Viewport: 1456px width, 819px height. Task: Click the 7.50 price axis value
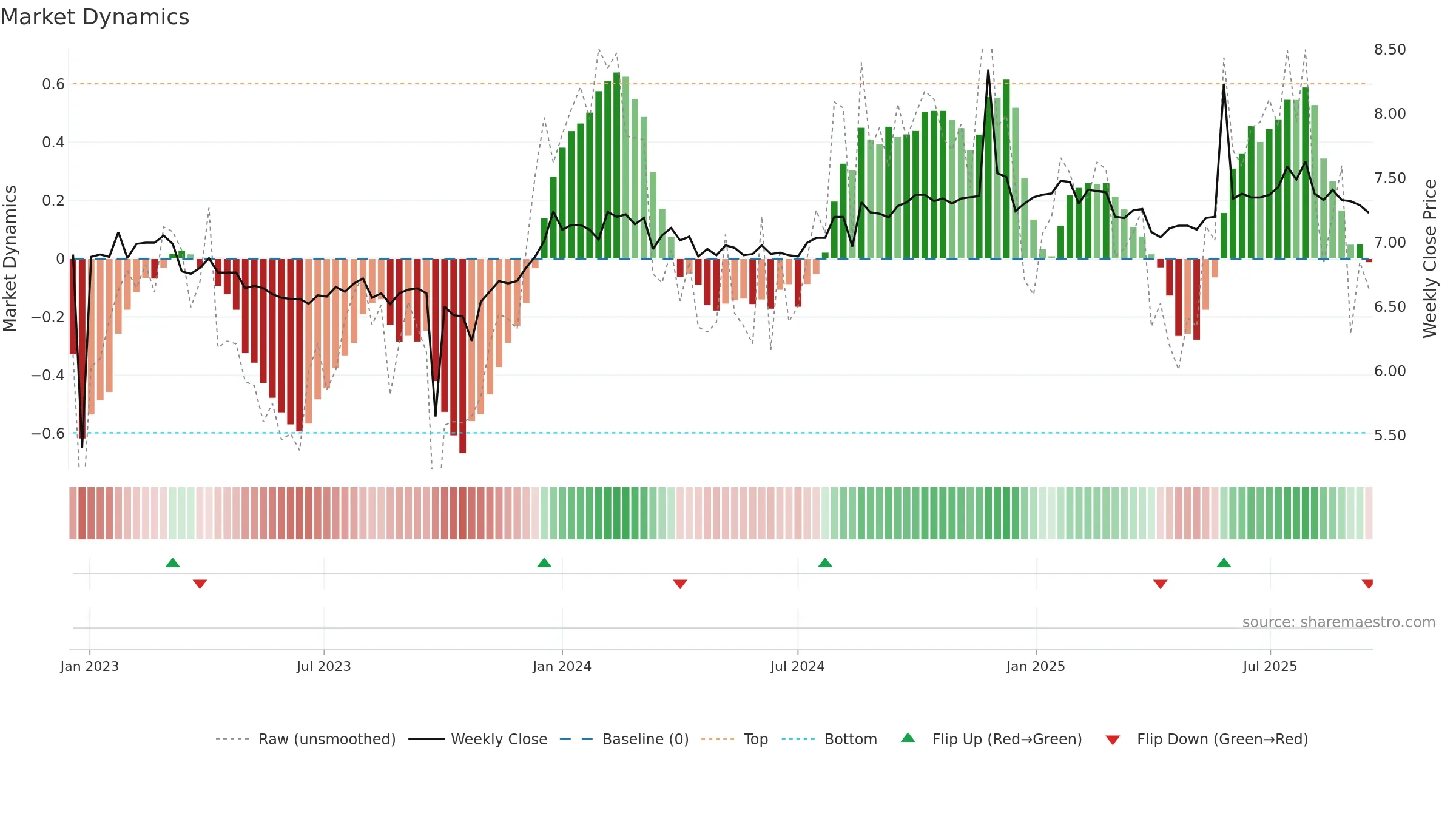pos(1390,178)
